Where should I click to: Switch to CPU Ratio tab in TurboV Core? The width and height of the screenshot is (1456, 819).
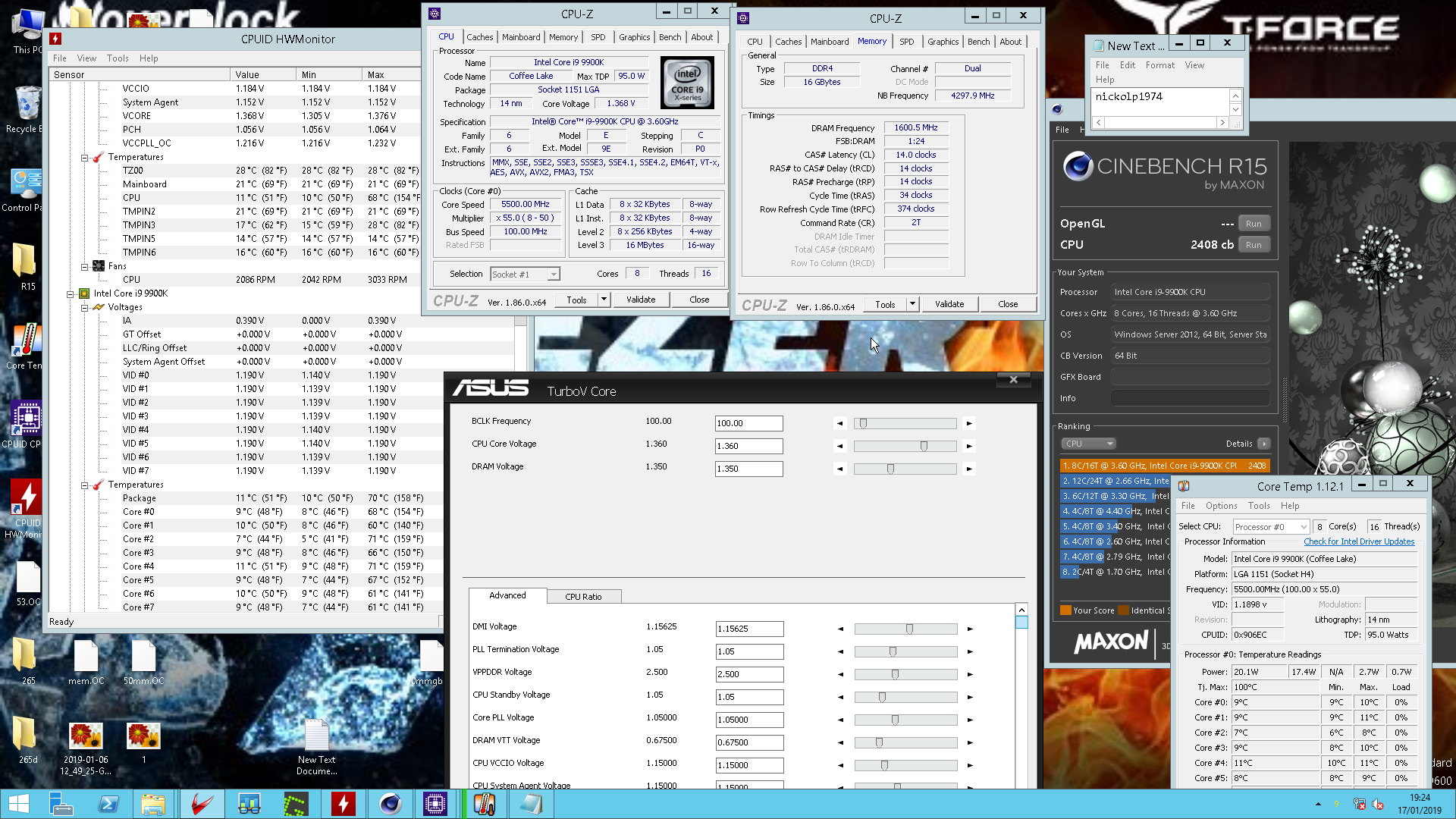583,597
